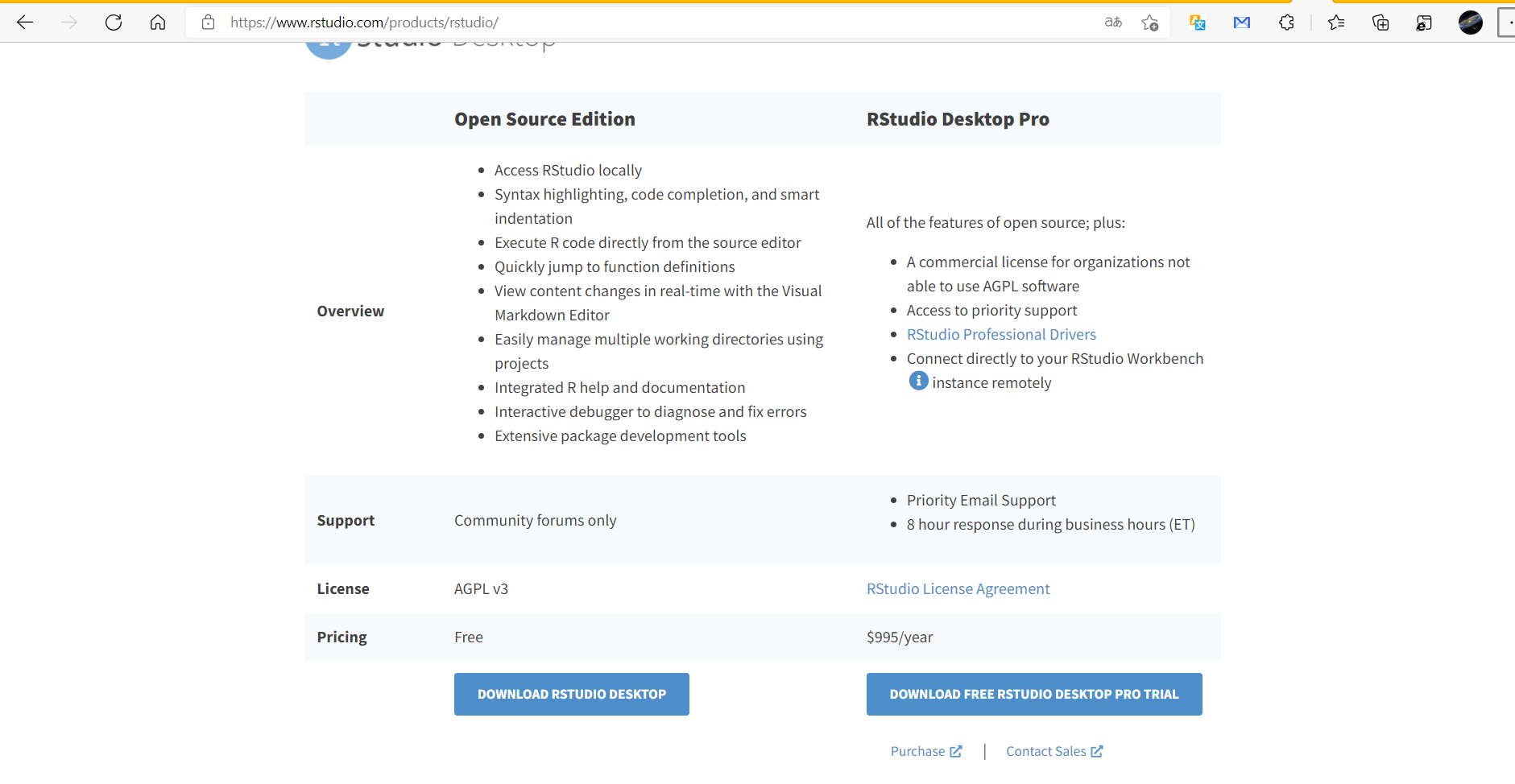
Task: View site information via lock icon
Action: point(209,23)
